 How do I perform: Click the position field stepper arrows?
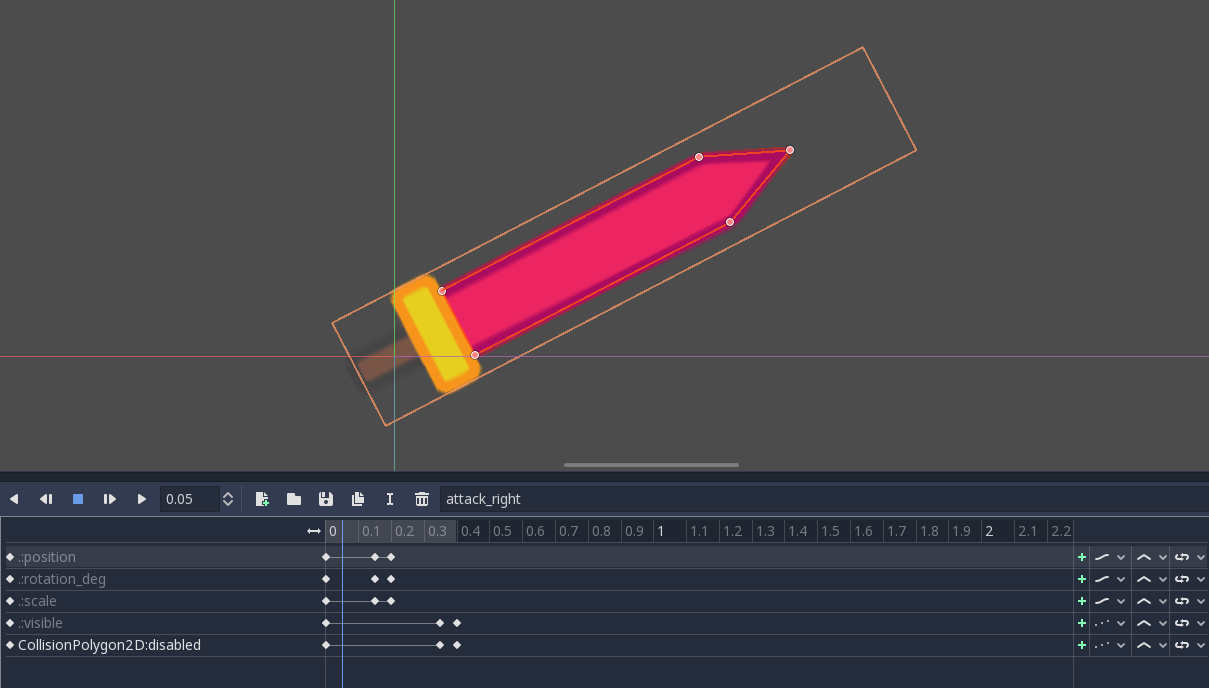tap(228, 499)
